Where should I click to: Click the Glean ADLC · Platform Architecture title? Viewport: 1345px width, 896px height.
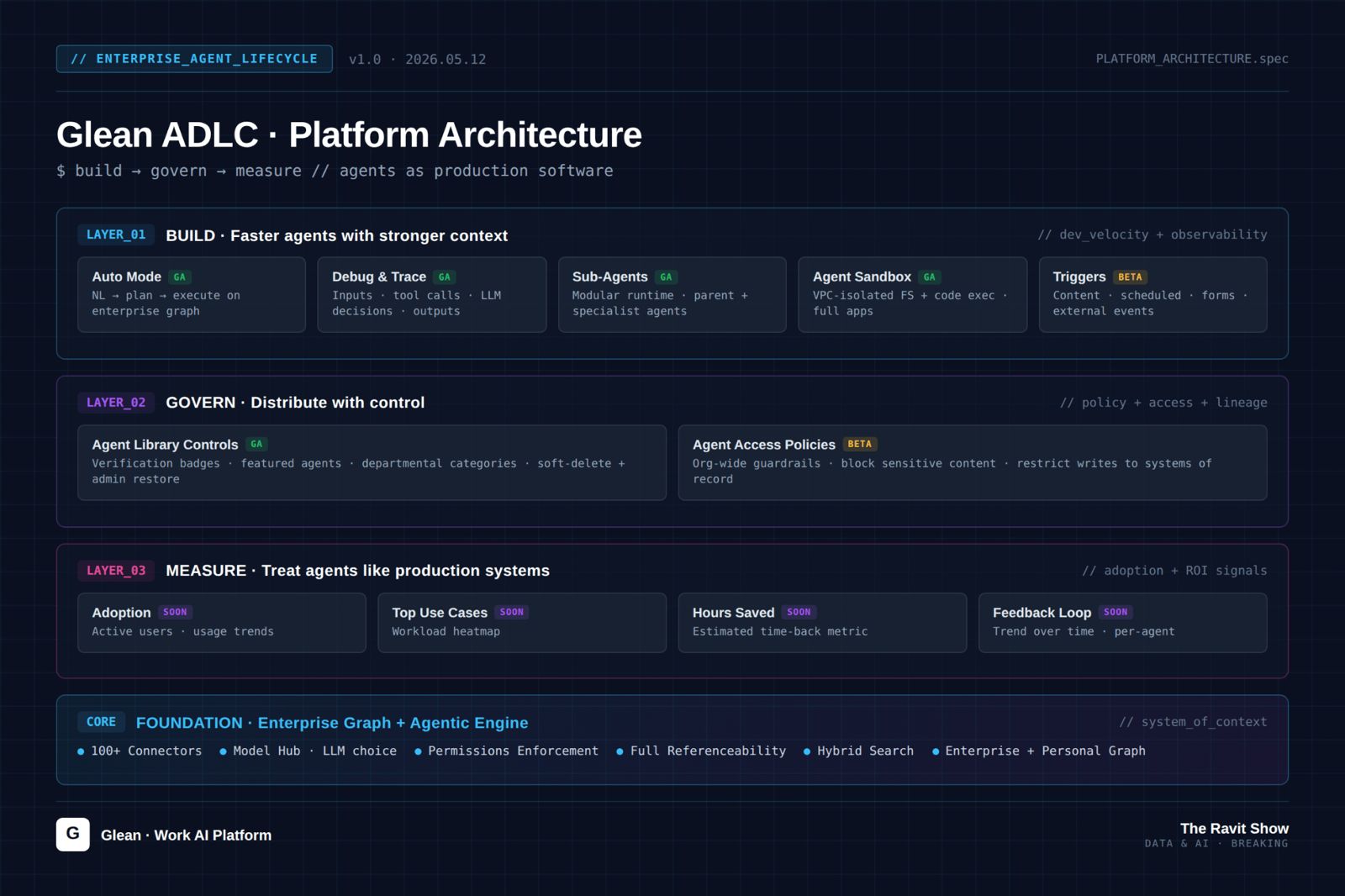(x=349, y=134)
